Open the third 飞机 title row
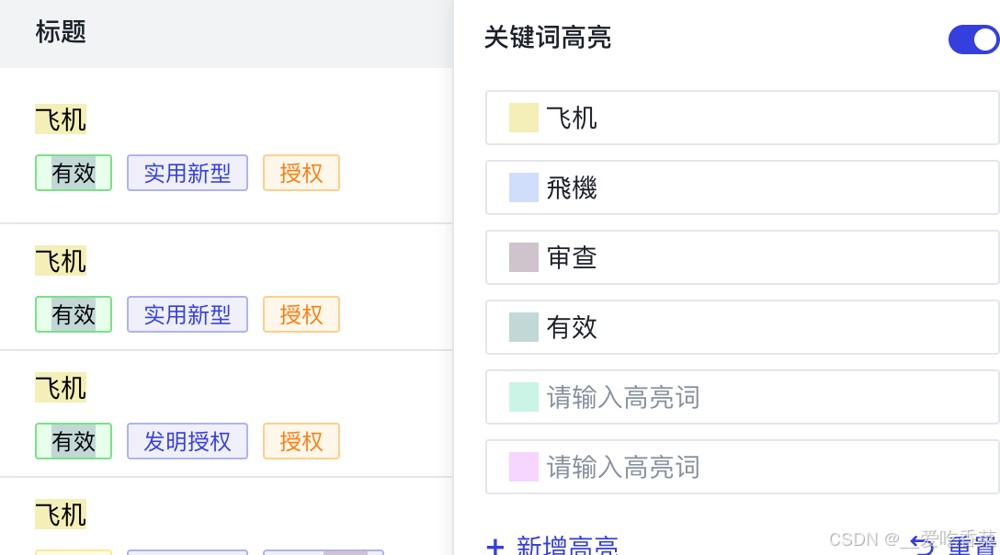The height and width of the screenshot is (555, 1000). pos(61,388)
